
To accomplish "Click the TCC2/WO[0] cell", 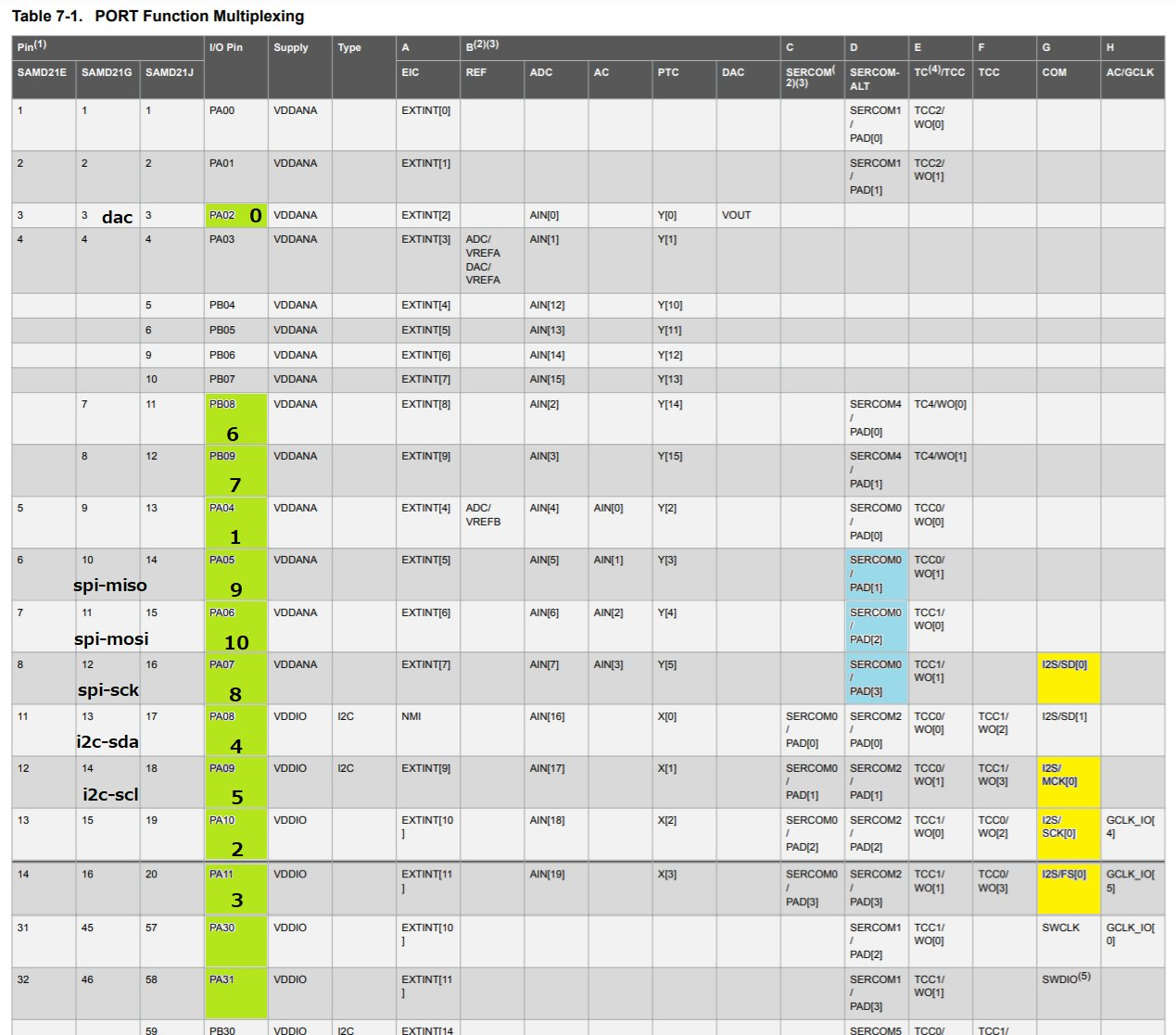I will pyautogui.click(x=940, y=125).
